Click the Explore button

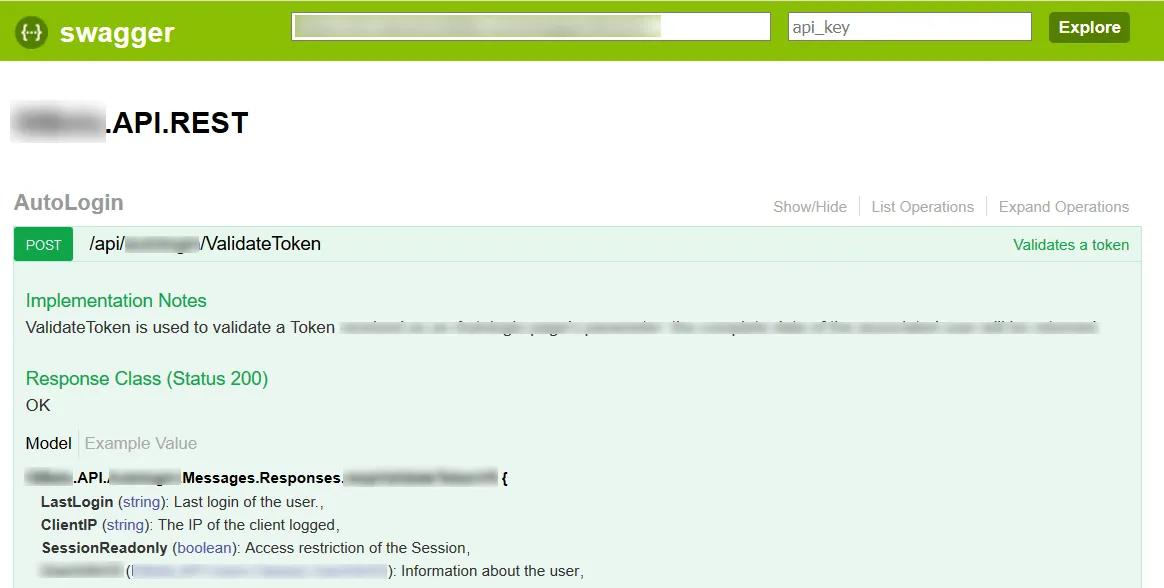1089,27
